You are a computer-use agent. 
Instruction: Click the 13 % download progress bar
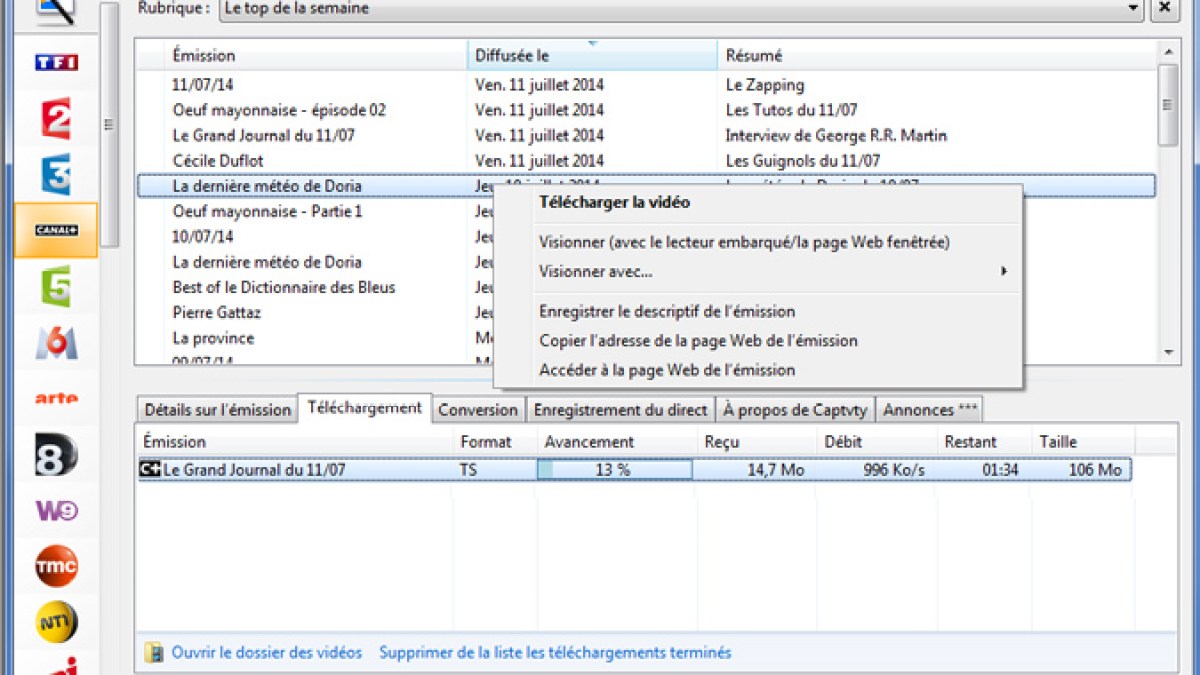[x=615, y=470]
